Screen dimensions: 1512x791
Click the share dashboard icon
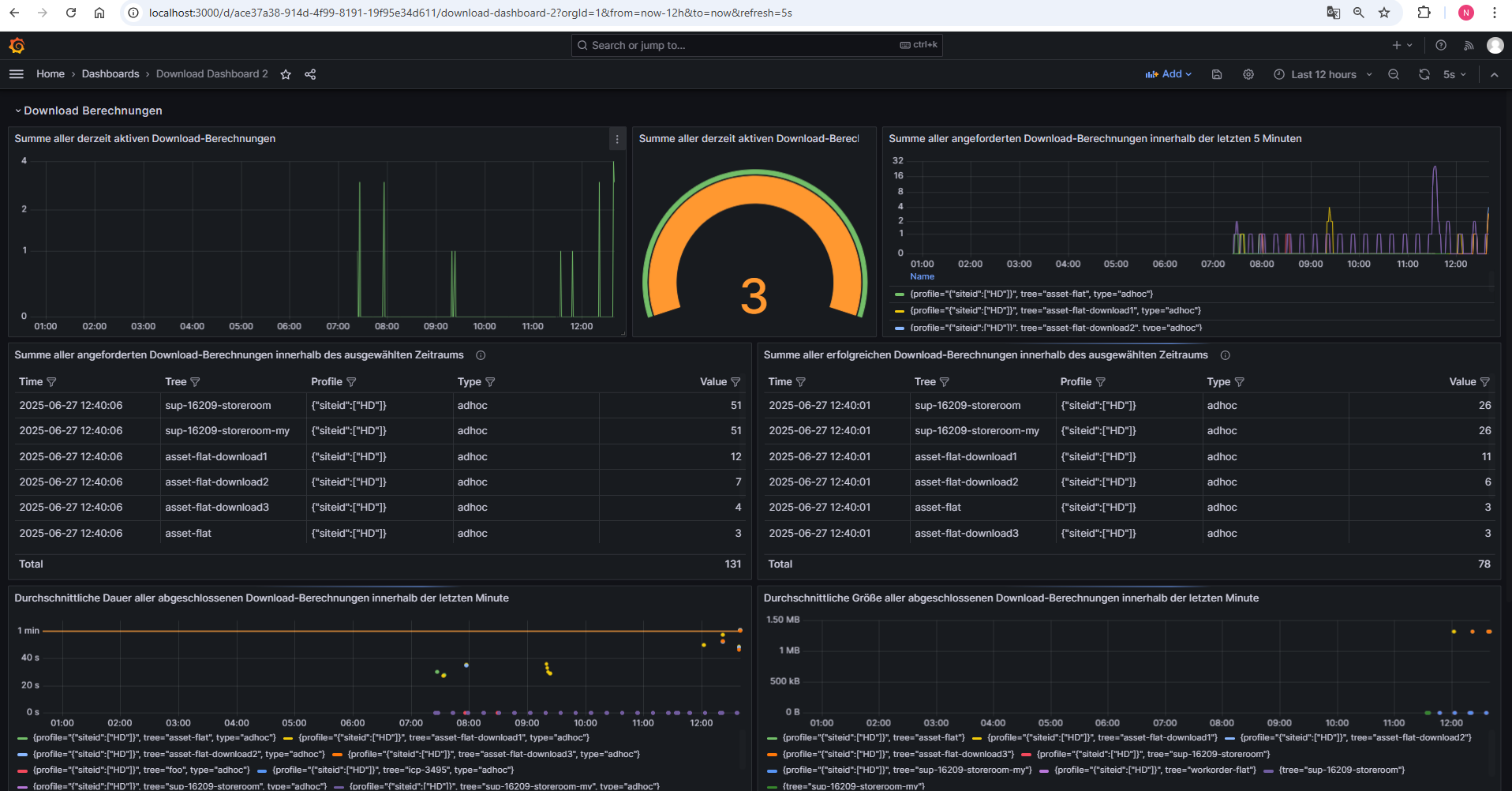coord(310,74)
